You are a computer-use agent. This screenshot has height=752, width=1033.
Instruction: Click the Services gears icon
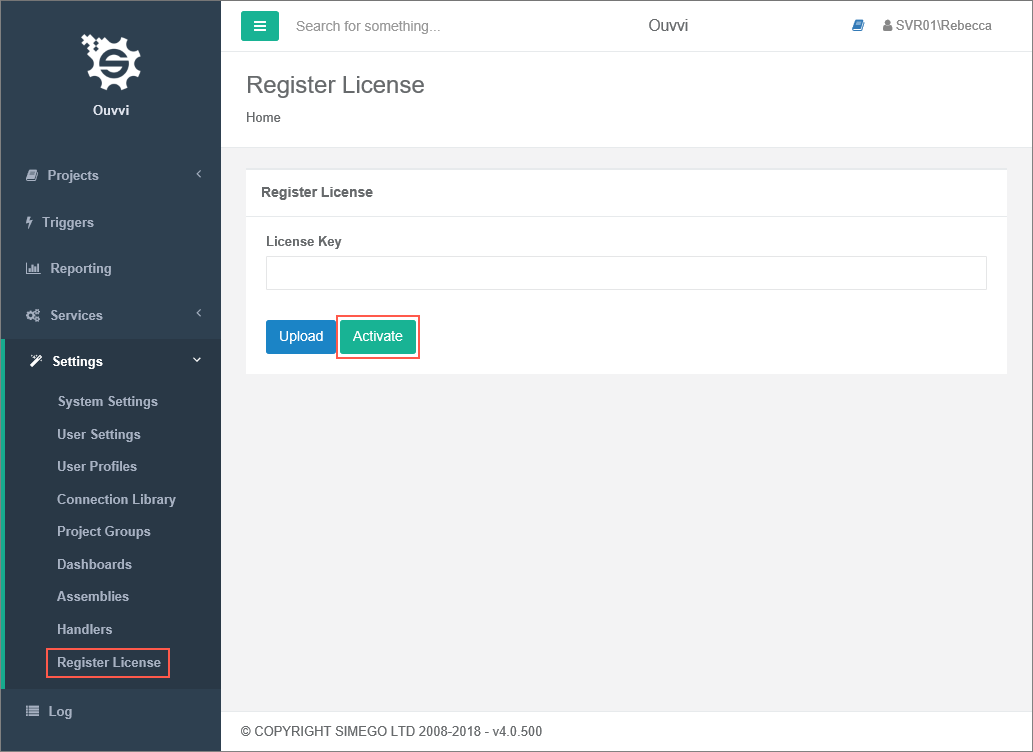(x=33, y=315)
